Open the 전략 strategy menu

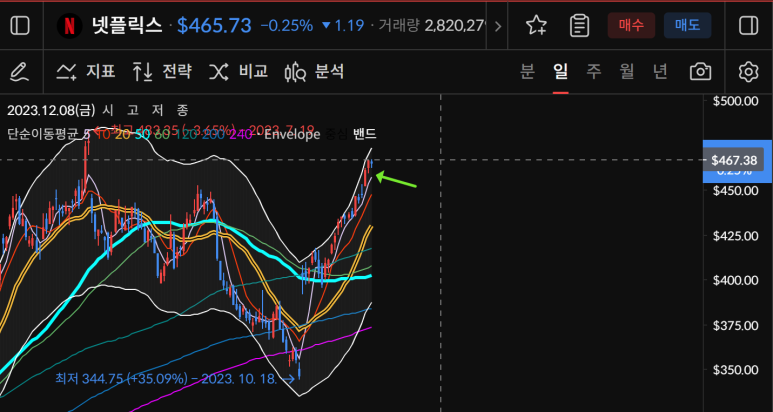click(x=162, y=72)
